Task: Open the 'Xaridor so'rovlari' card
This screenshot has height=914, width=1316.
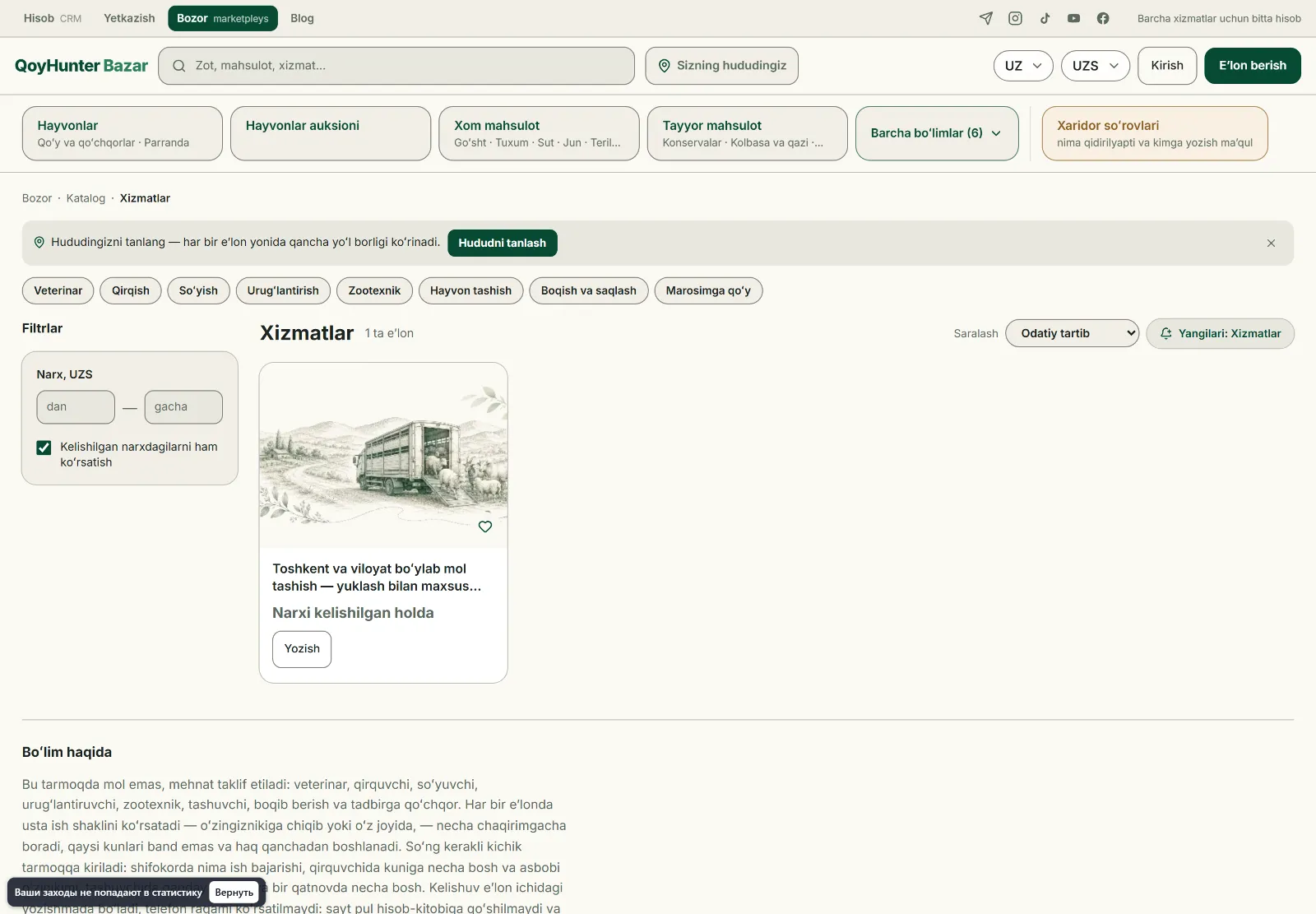Action: point(1155,133)
